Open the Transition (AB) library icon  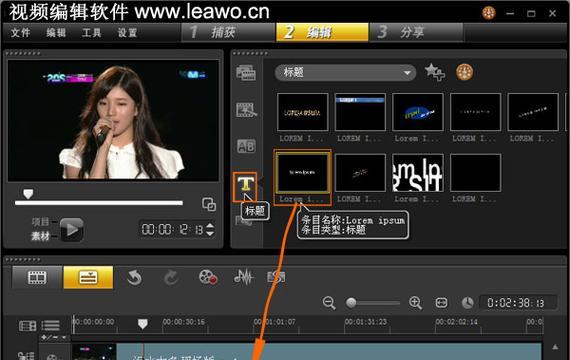pyautogui.click(x=246, y=146)
